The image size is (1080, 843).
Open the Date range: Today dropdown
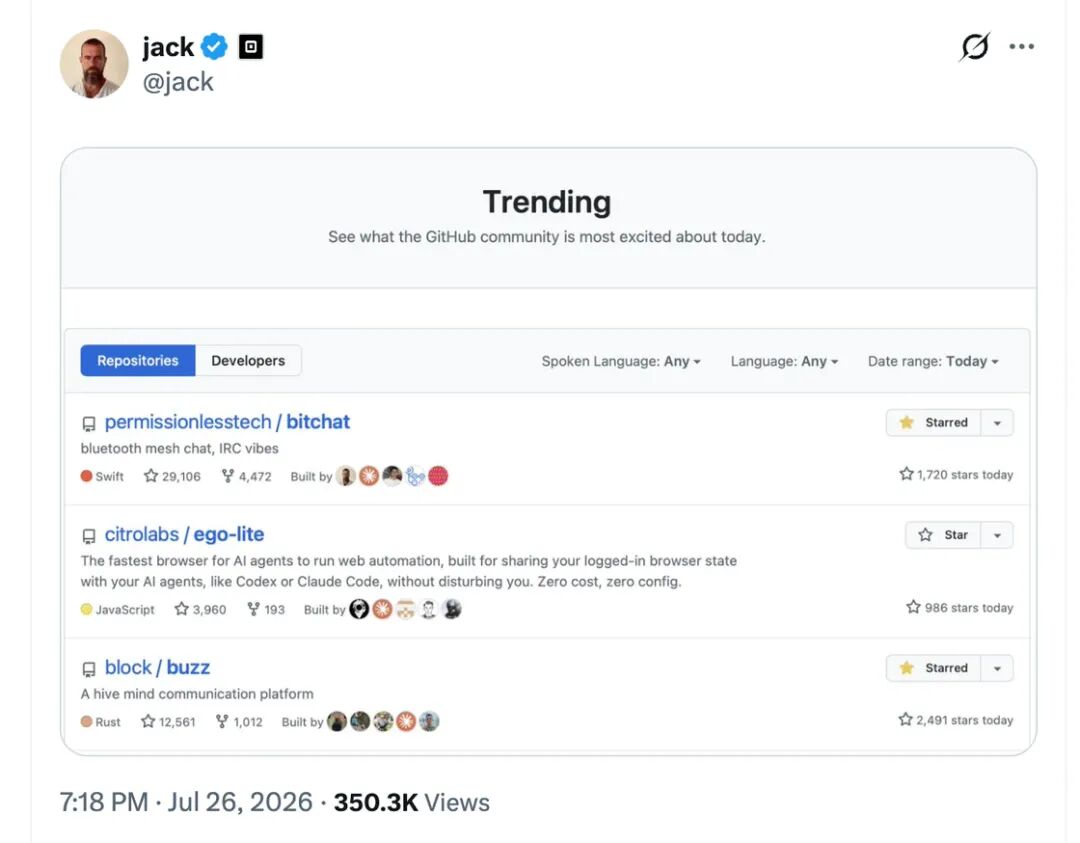pos(933,361)
